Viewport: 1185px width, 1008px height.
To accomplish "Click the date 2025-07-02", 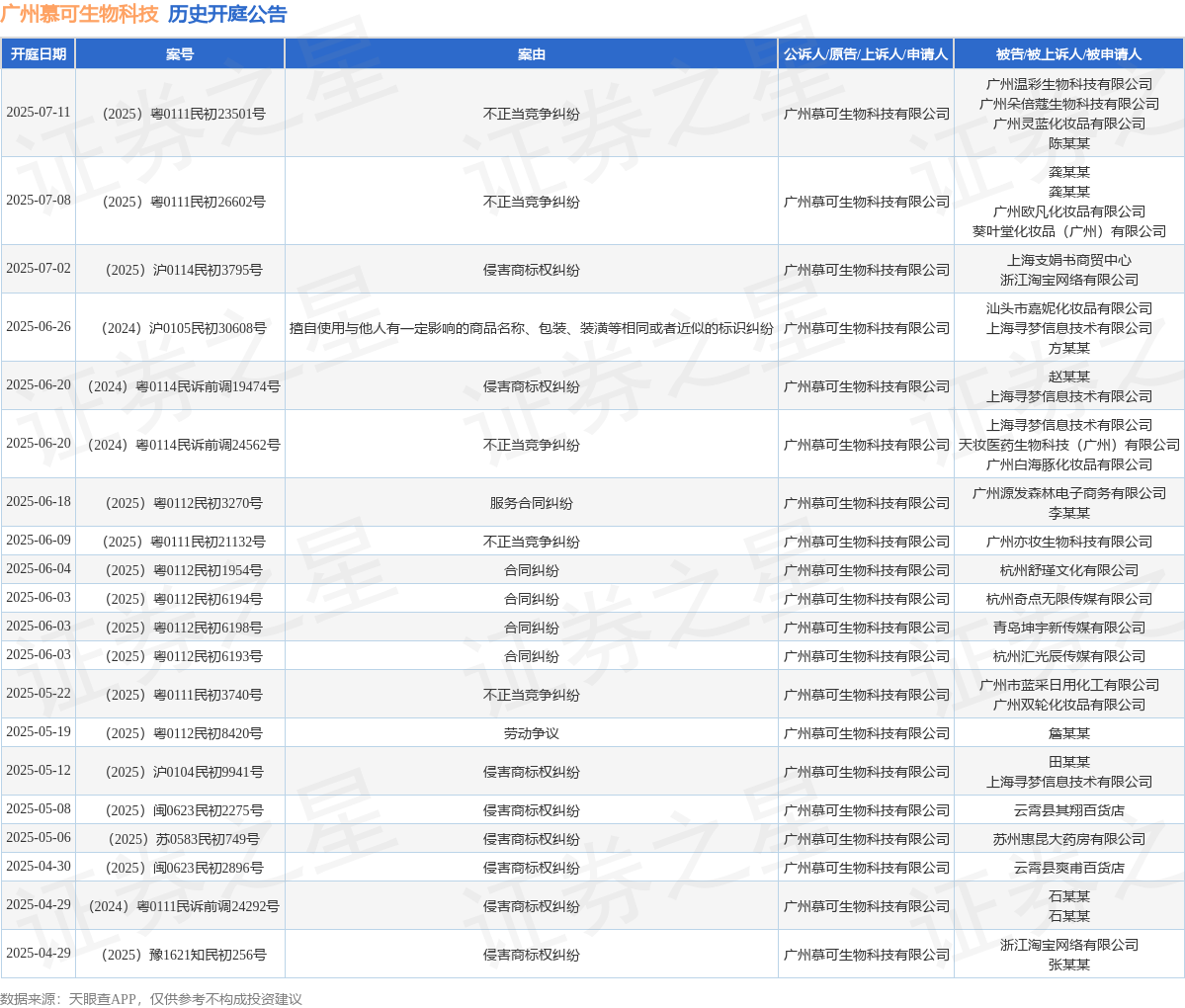I will click(39, 268).
